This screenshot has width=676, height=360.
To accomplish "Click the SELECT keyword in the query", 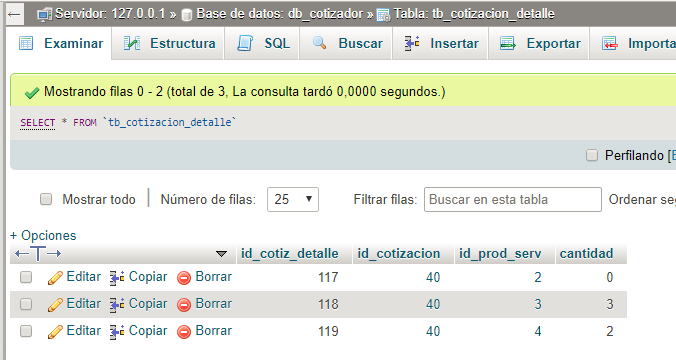I will (x=38, y=123).
